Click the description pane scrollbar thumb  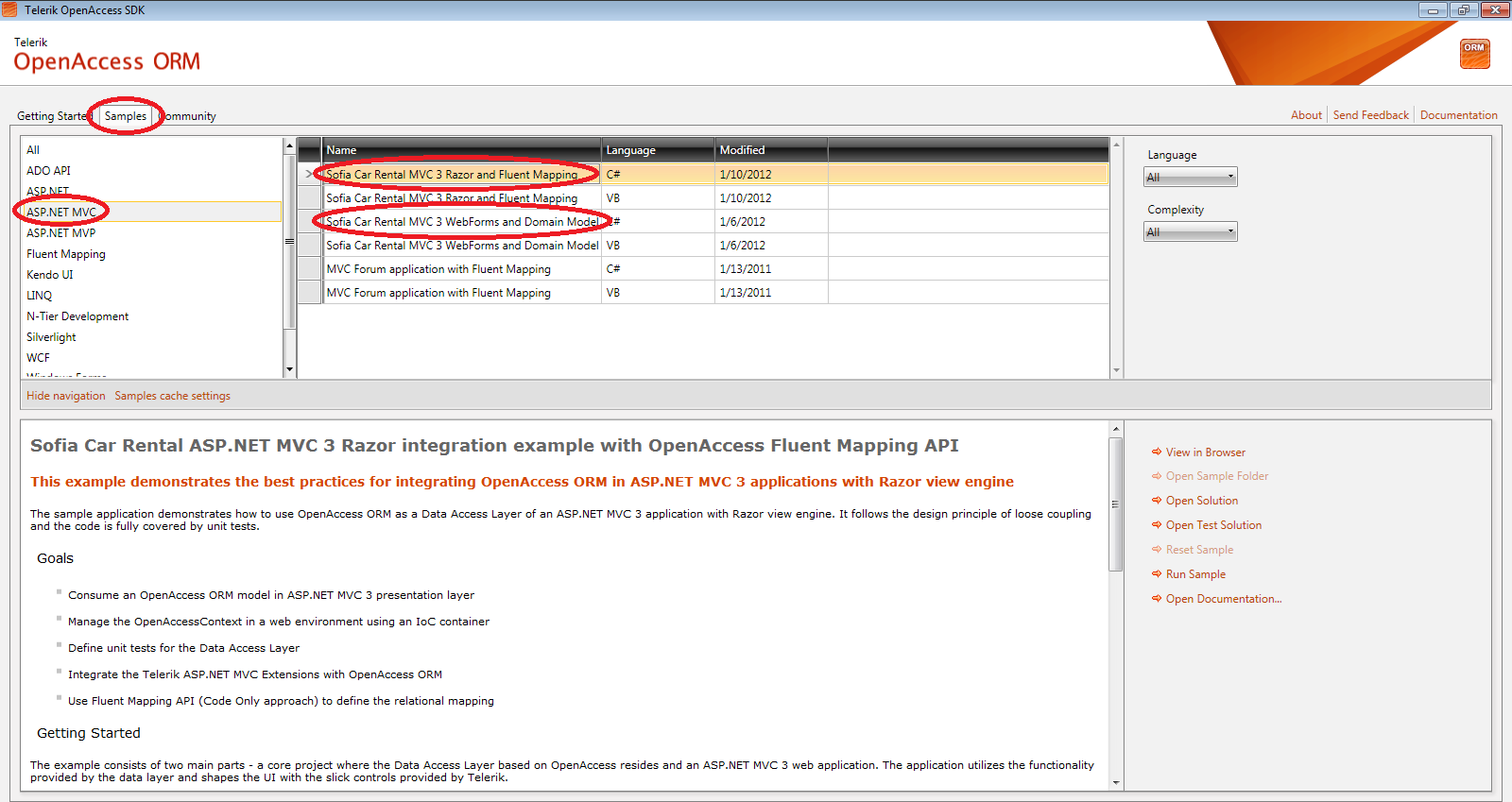click(x=1116, y=504)
